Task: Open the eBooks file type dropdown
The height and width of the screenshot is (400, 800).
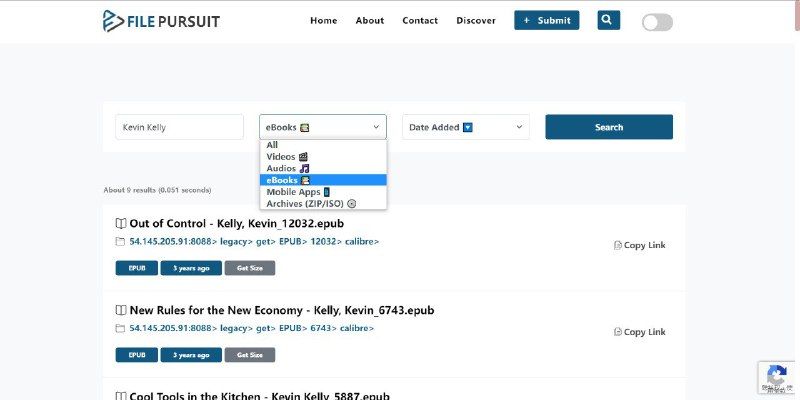Action: (x=322, y=127)
